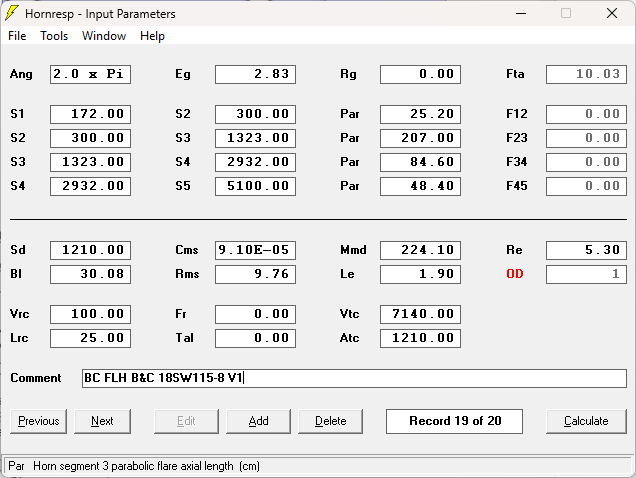The width and height of the screenshot is (636, 478).
Task: Click the Tal field
Action: coord(256,338)
